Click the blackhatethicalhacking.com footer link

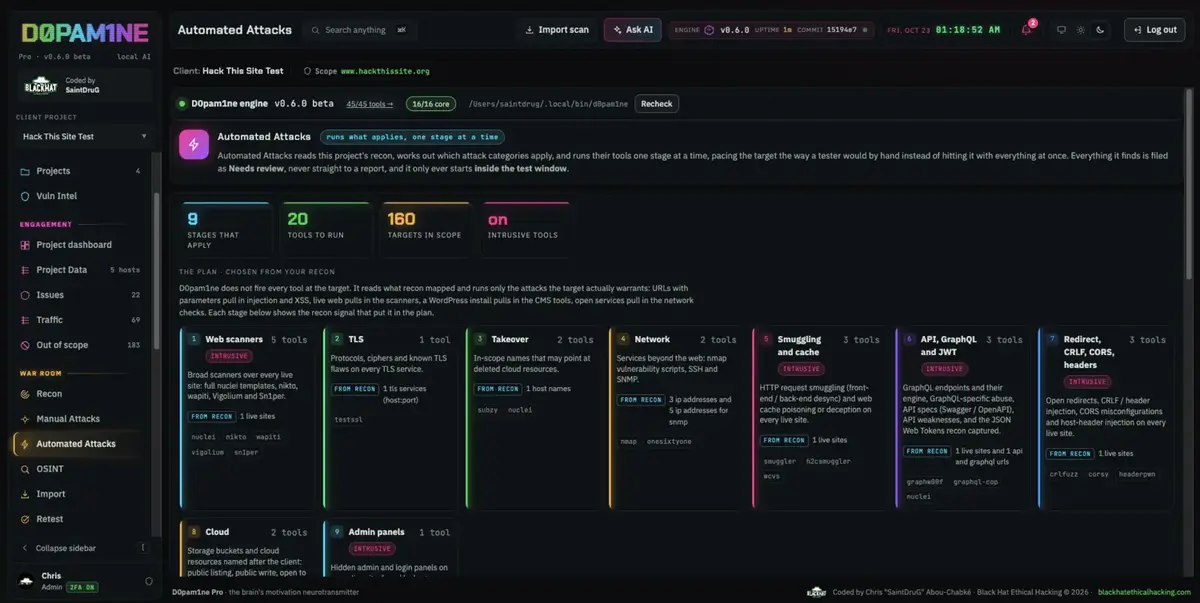pyautogui.click(x=1143, y=592)
